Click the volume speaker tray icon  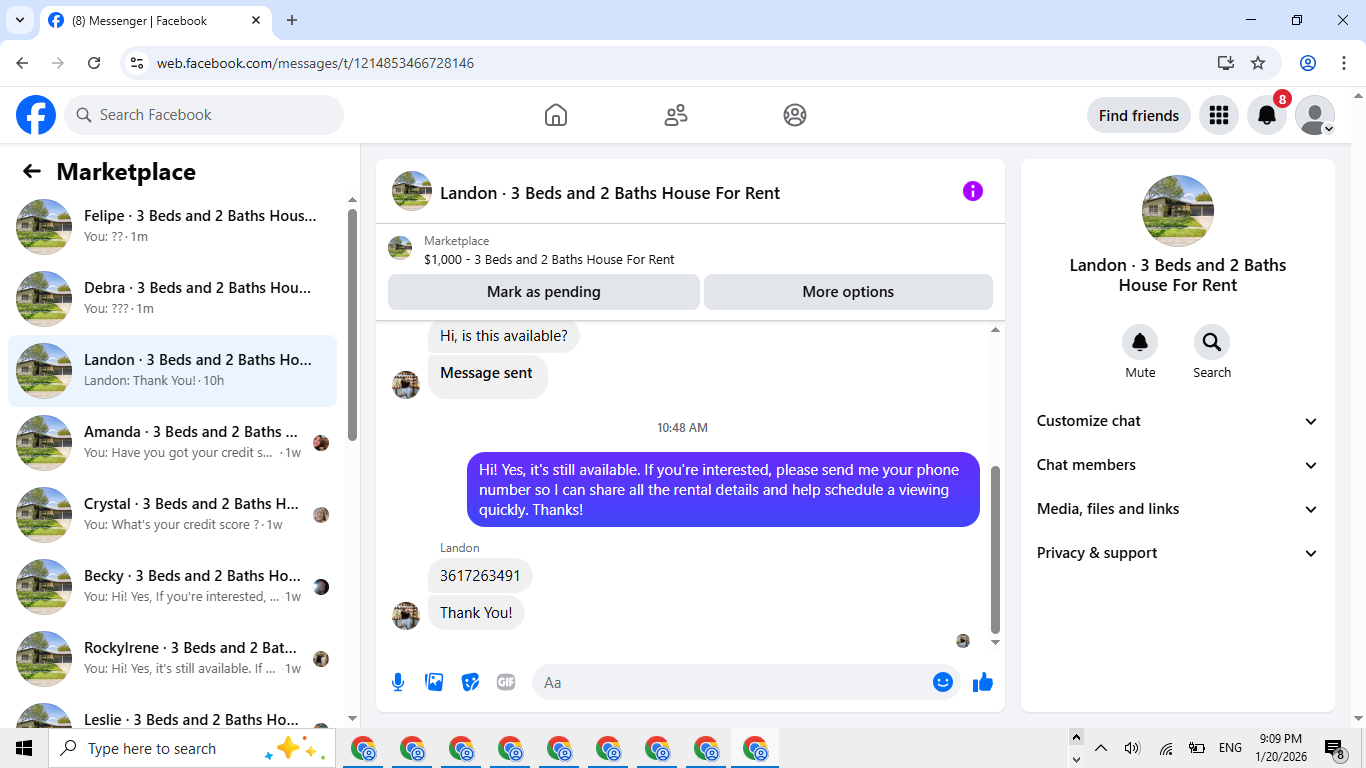point(1132,748)
